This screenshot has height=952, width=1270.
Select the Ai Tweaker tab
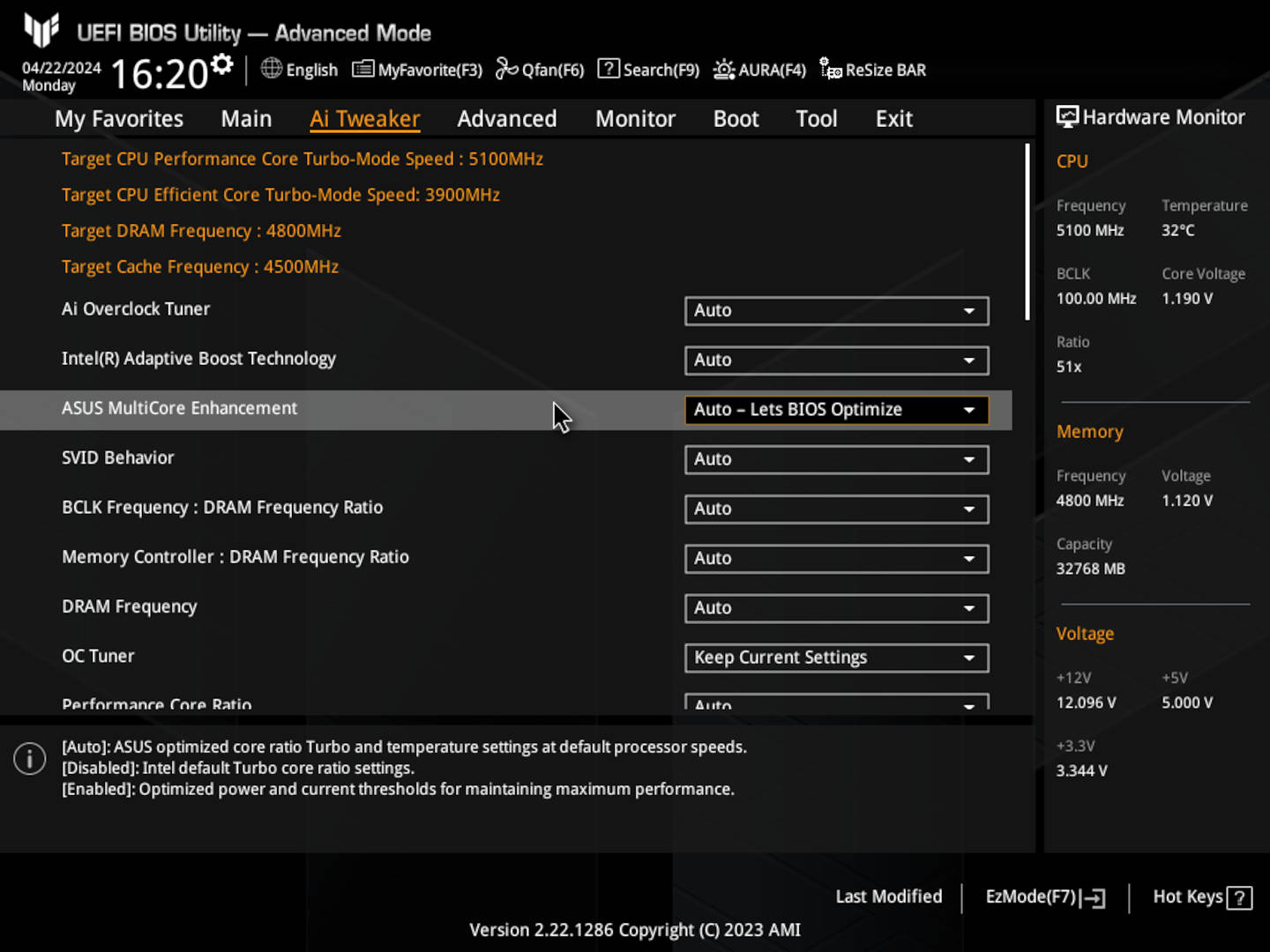pyautogui.click(x=365, y=119)
